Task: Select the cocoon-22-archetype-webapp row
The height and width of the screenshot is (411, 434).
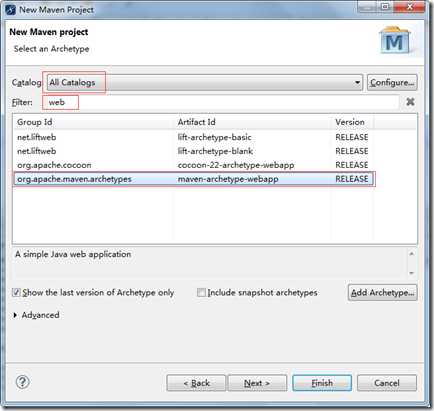Action: point(193,165)
